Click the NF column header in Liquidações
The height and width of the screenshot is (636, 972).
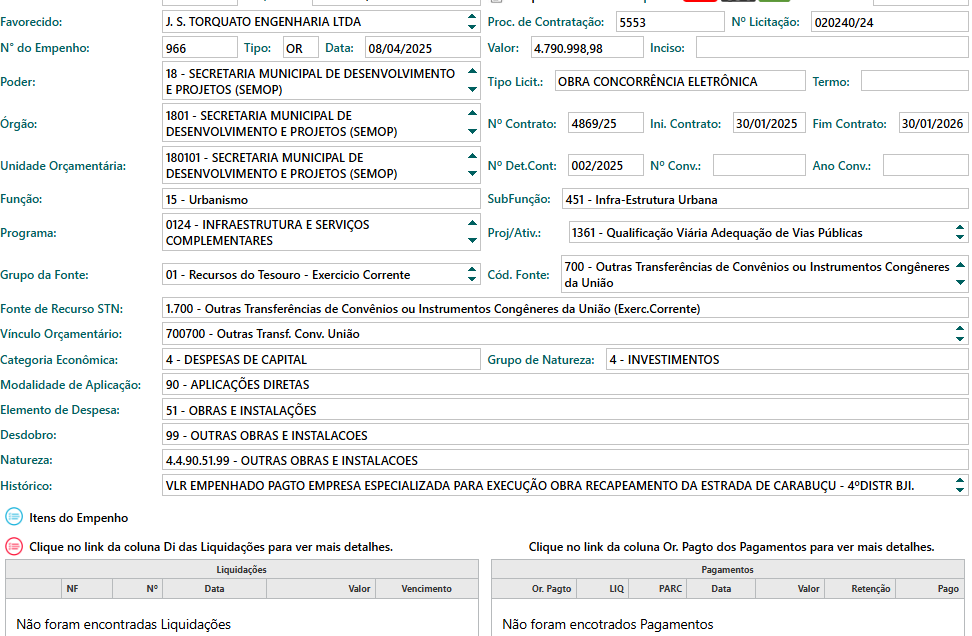coord(87,588)
